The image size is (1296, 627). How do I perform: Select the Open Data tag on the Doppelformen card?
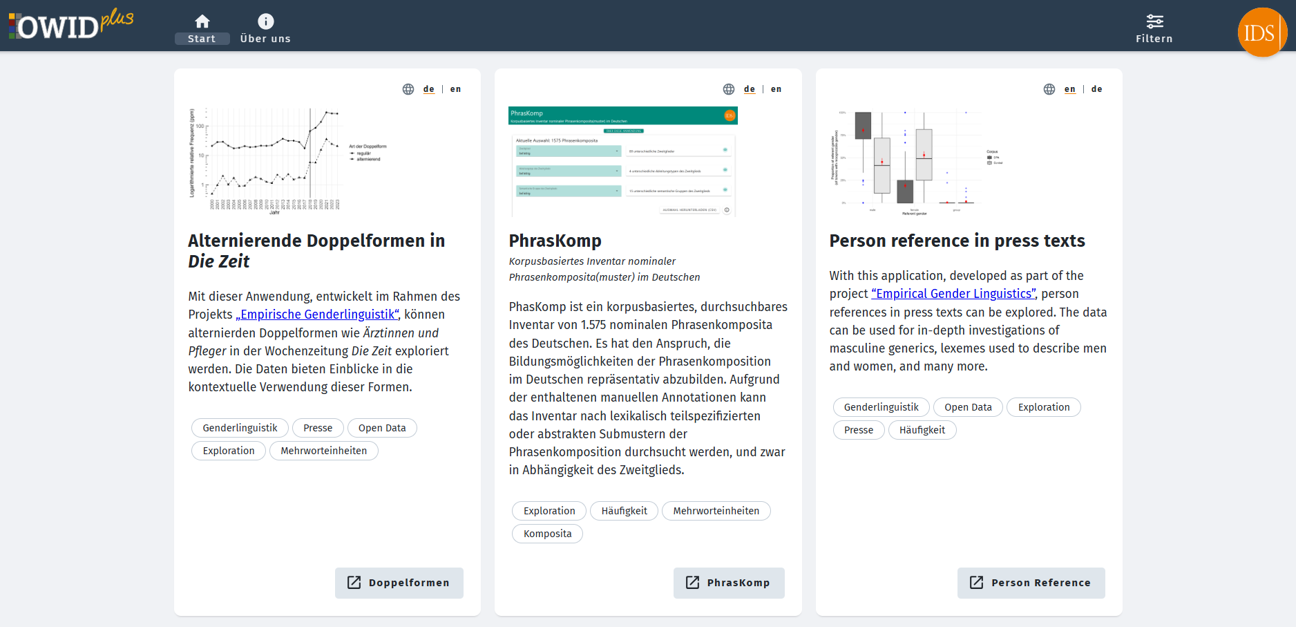382,428
